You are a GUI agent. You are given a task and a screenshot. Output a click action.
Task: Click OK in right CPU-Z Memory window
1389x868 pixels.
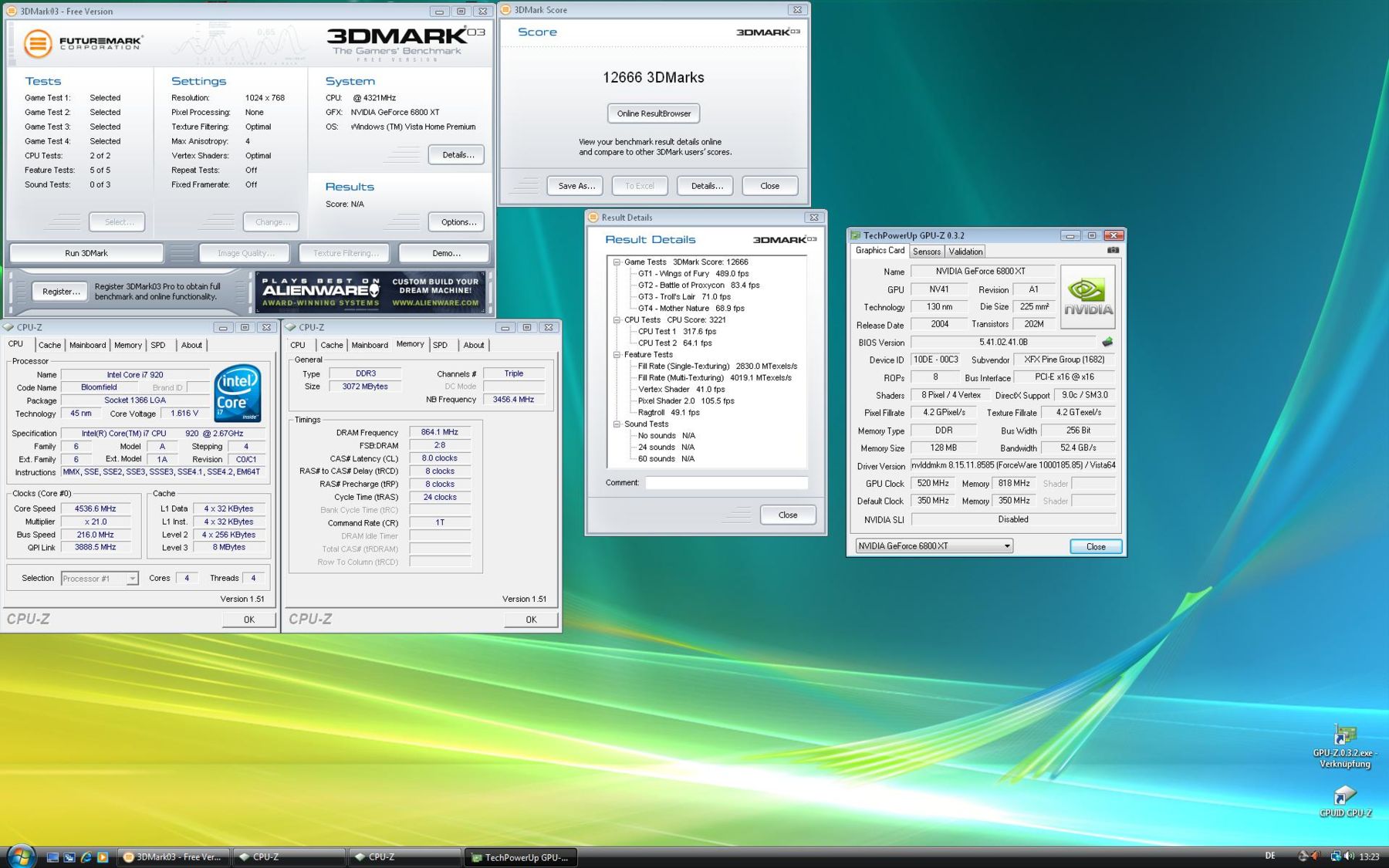pyautogui.click(x=531, y=620)
